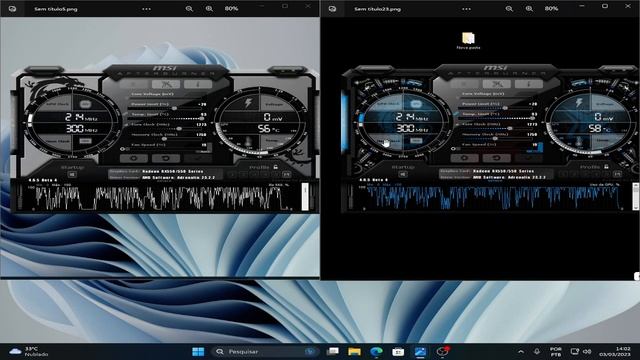Click the 80% zoom level in Sem título23.png window
The width and height of the screenshot is (640, 360).
coord(551,9)
